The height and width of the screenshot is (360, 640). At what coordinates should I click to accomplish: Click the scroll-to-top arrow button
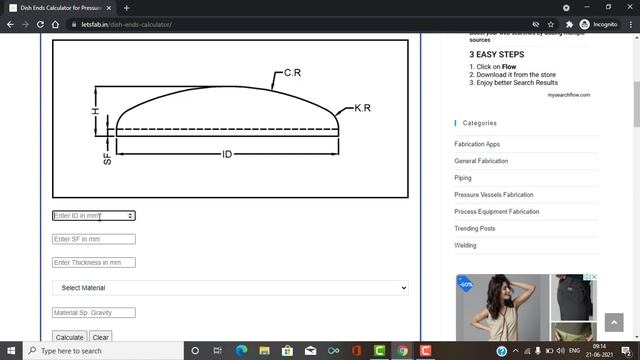[x=614, y=322]
